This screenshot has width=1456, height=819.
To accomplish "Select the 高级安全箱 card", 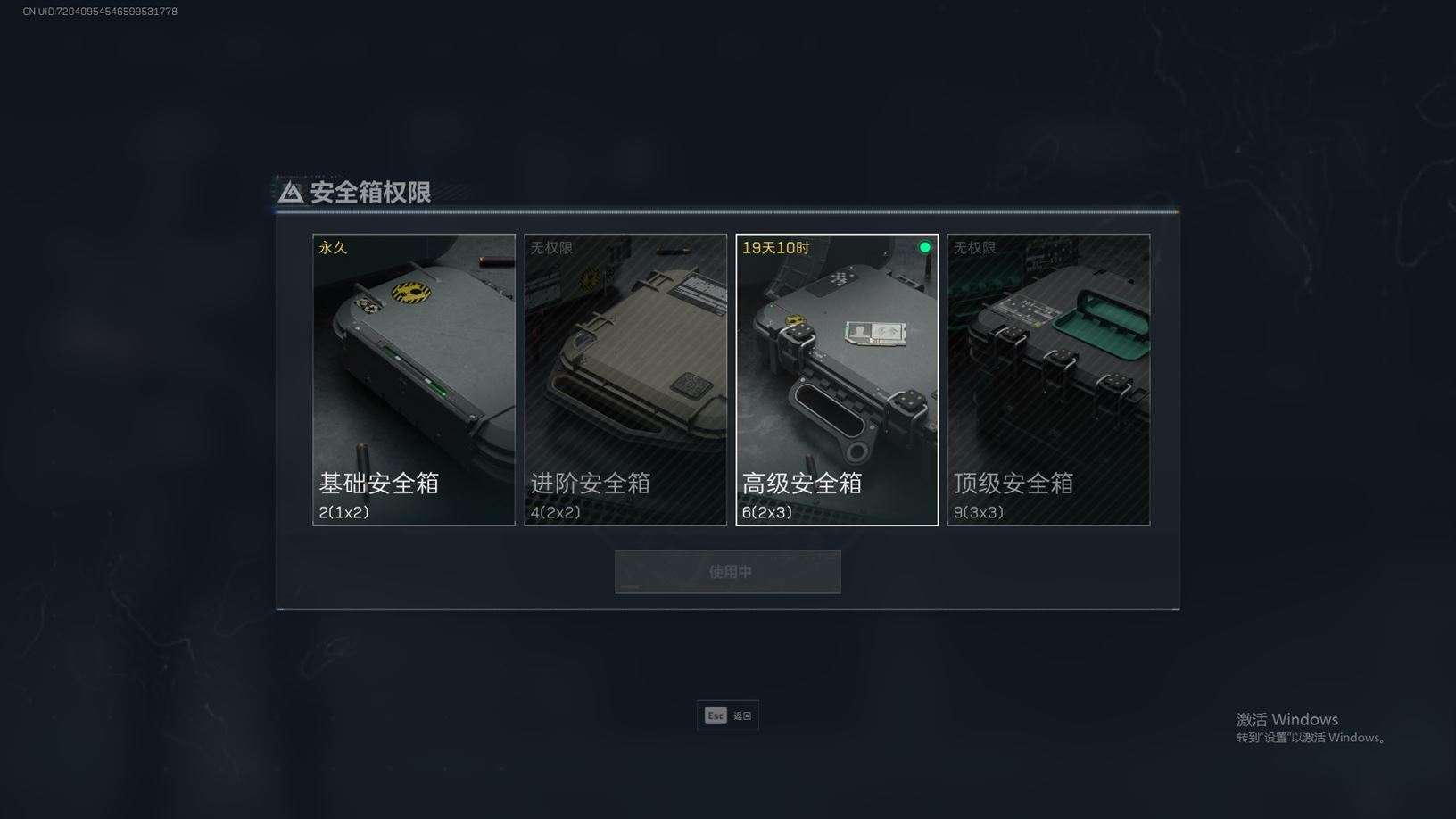I will click(837, 379).
